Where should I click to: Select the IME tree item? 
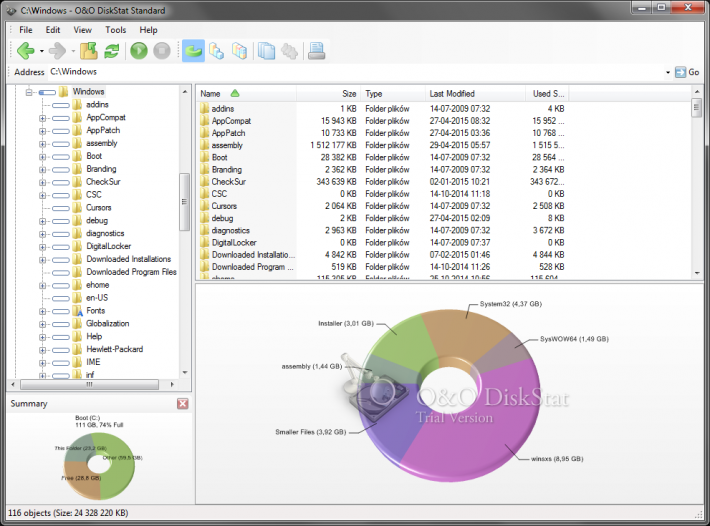point(93,362)
